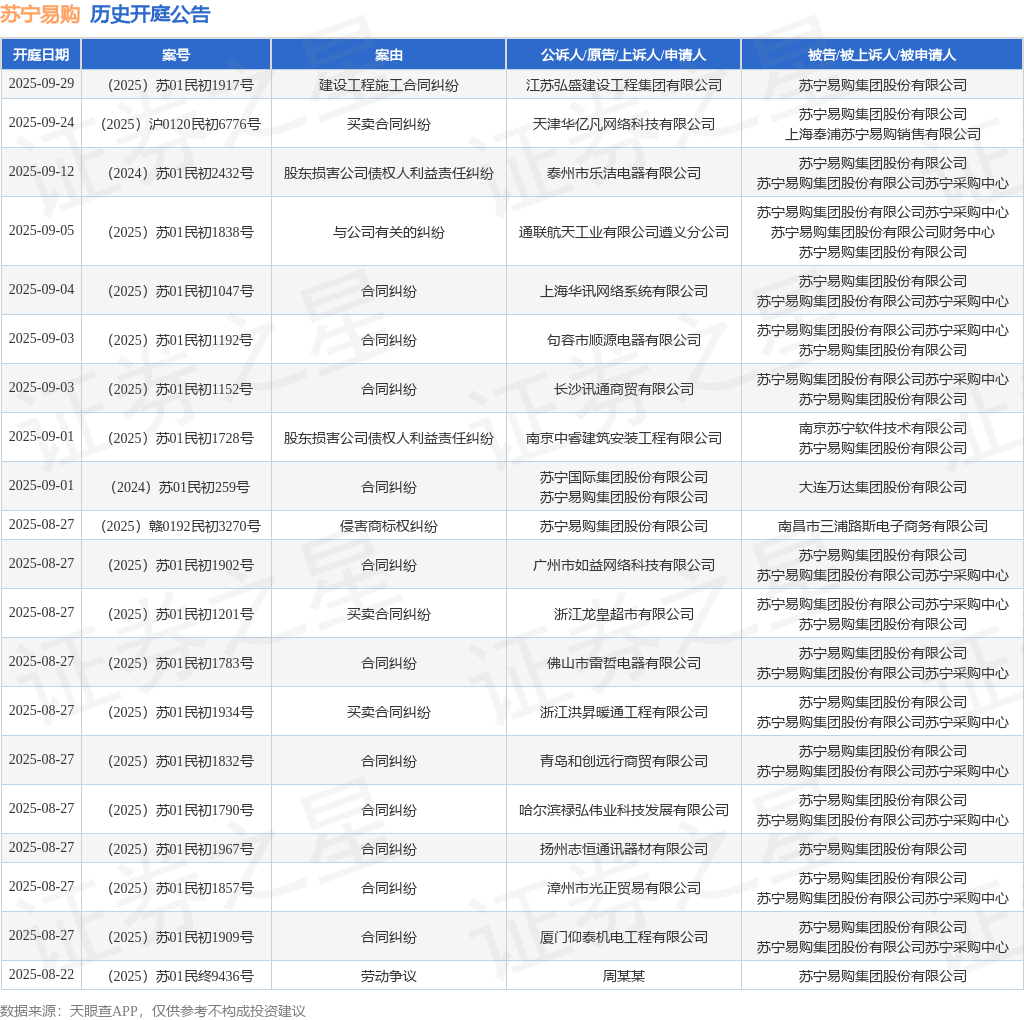The width and height of the screenshot is (1024, 1020).
Task: Select case number (2025)苏01民初1783号
Action: 181,663
